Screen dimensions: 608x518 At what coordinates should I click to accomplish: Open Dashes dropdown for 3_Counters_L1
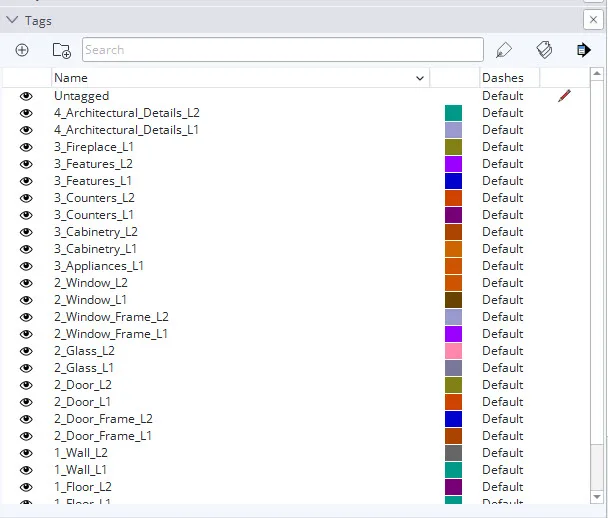(x=503, y=215)
